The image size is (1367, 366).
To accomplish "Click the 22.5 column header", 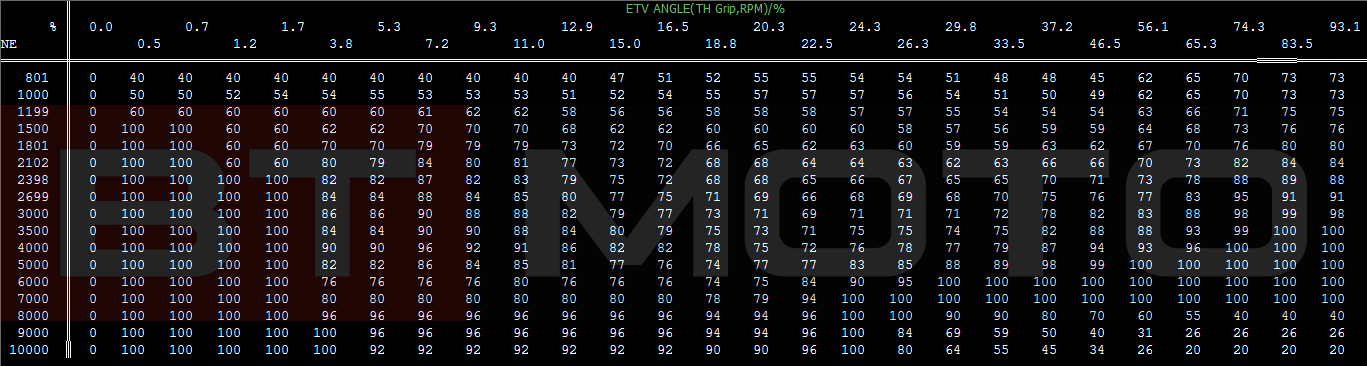I will point(817,44).
